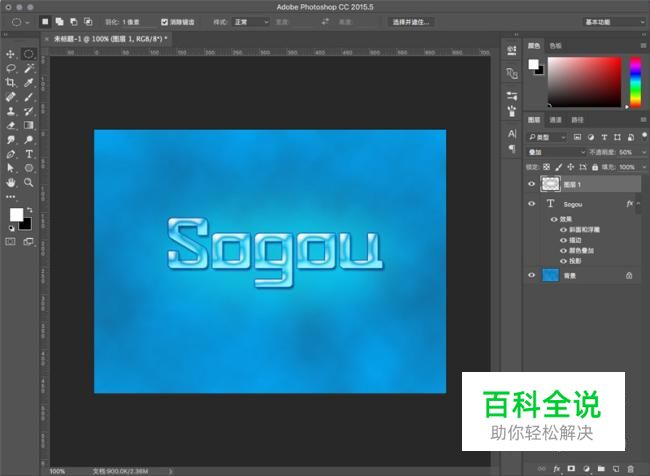Select the Eyedropper tool
650x476 pixels.
(28, 83)
